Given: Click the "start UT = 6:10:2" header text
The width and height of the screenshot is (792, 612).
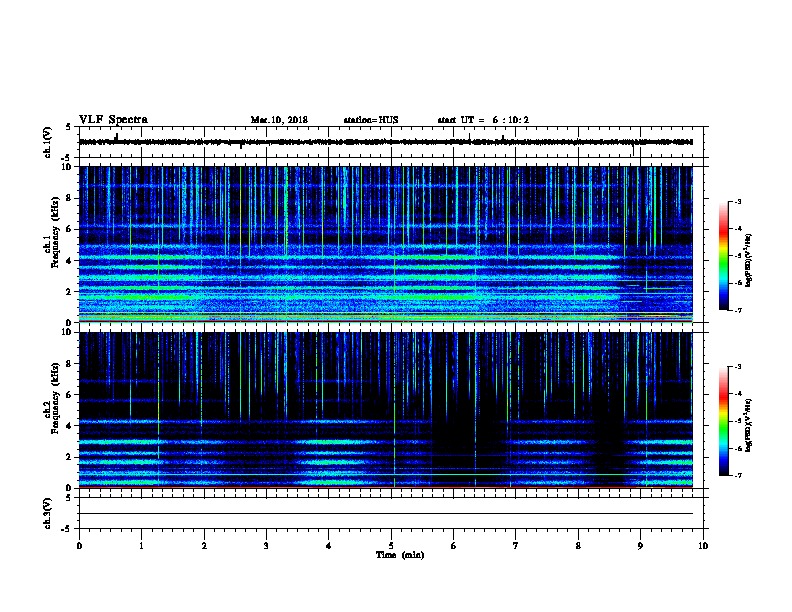Looking at the screenshot, I should (x=483, y=120).
